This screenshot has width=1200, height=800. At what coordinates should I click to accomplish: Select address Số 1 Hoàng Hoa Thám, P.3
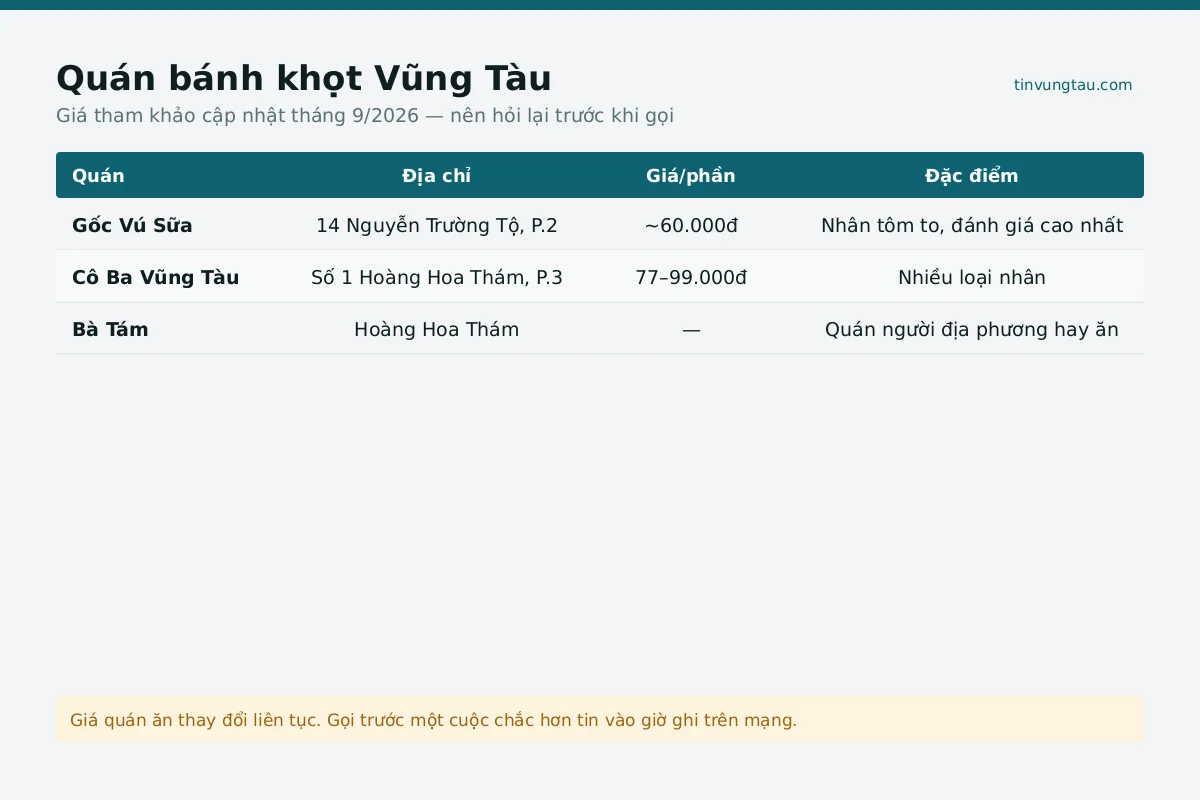pyautogui.click(x=437, y=277)
